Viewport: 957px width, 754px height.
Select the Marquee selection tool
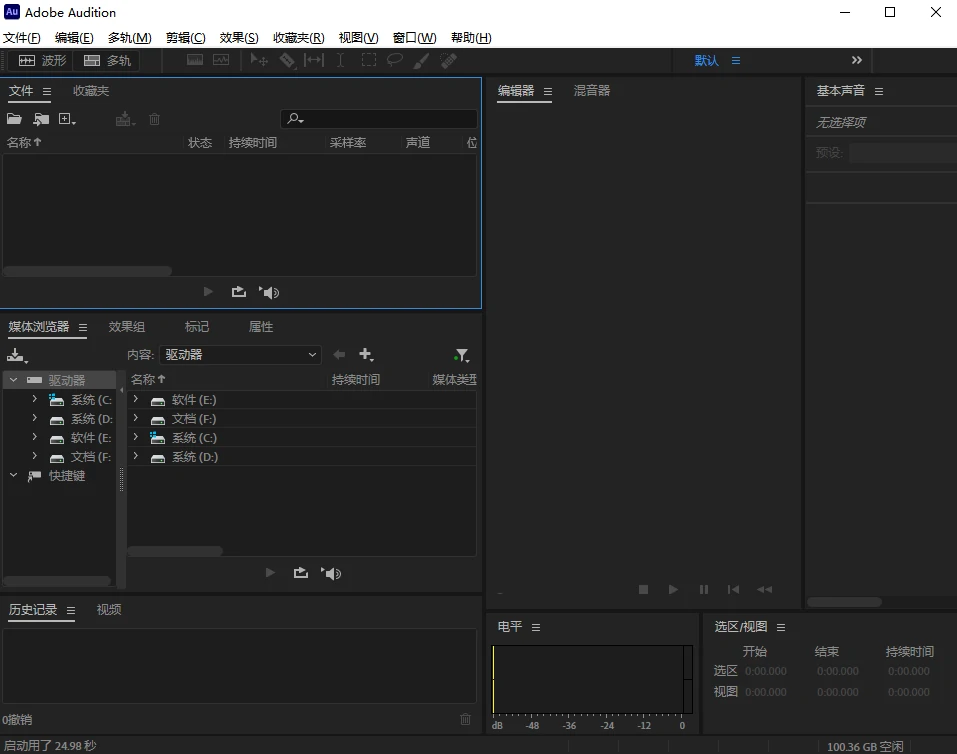(368, 61)
